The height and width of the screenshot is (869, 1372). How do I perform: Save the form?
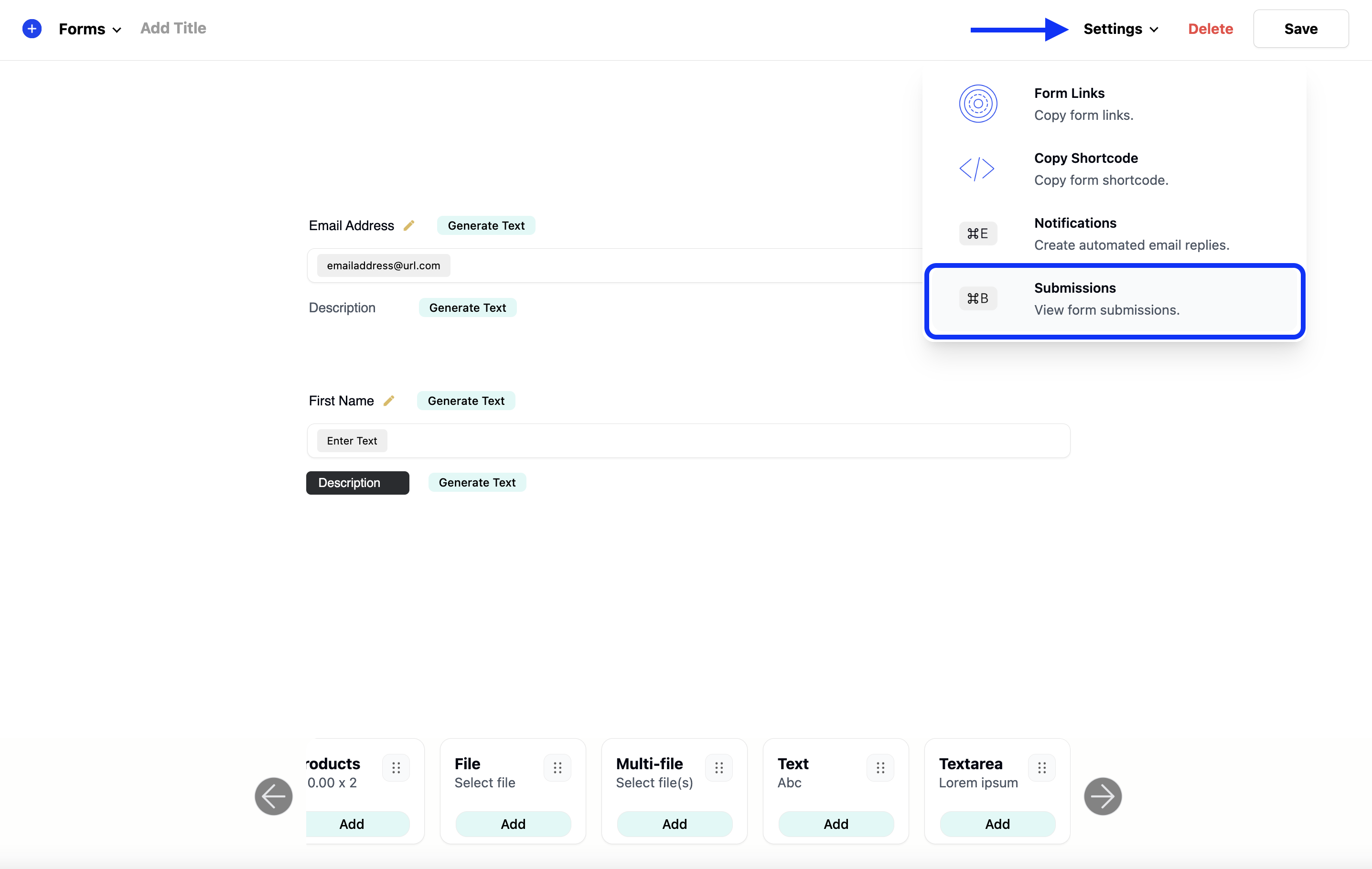pyautogui.click(x=1300, y=29)
